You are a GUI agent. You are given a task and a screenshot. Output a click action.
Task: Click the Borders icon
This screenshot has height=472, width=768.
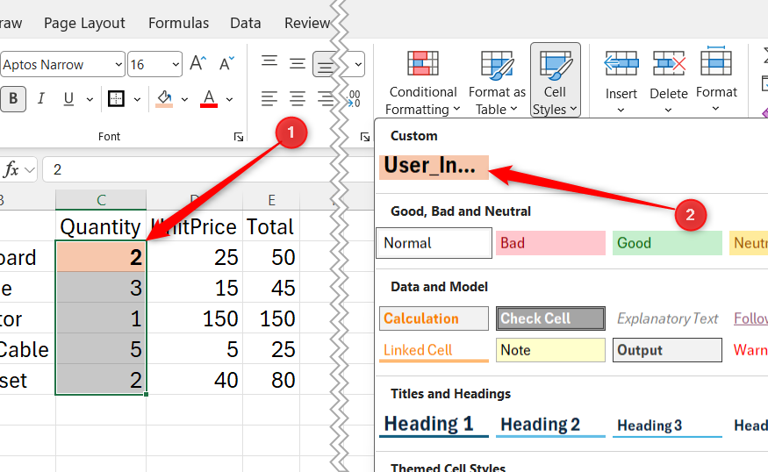click(116, 99)
